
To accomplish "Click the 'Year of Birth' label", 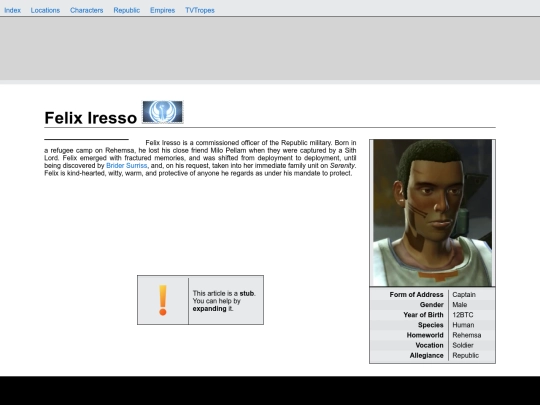I will [x=423, y=315].
